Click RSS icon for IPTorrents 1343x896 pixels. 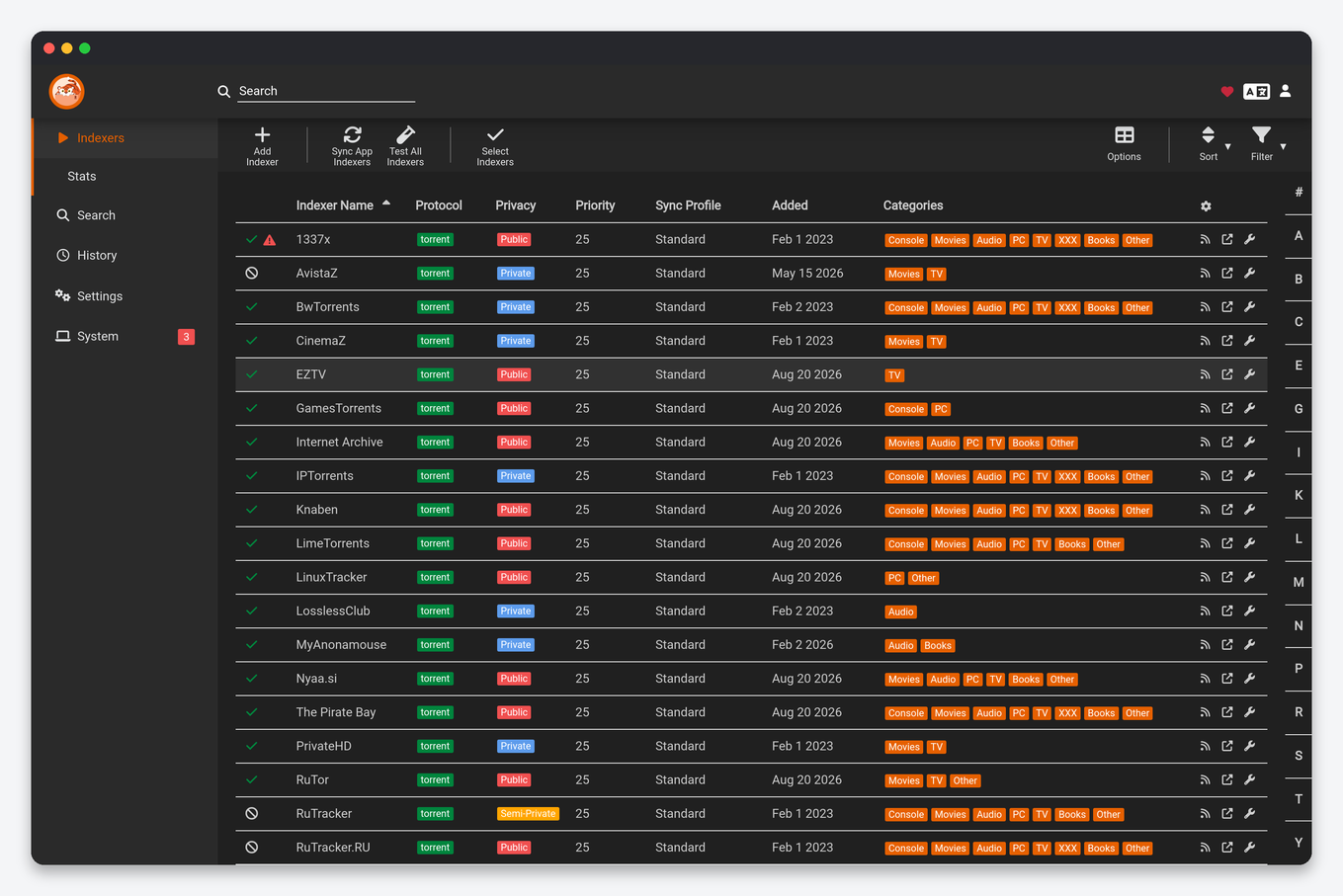[1205, 476]
